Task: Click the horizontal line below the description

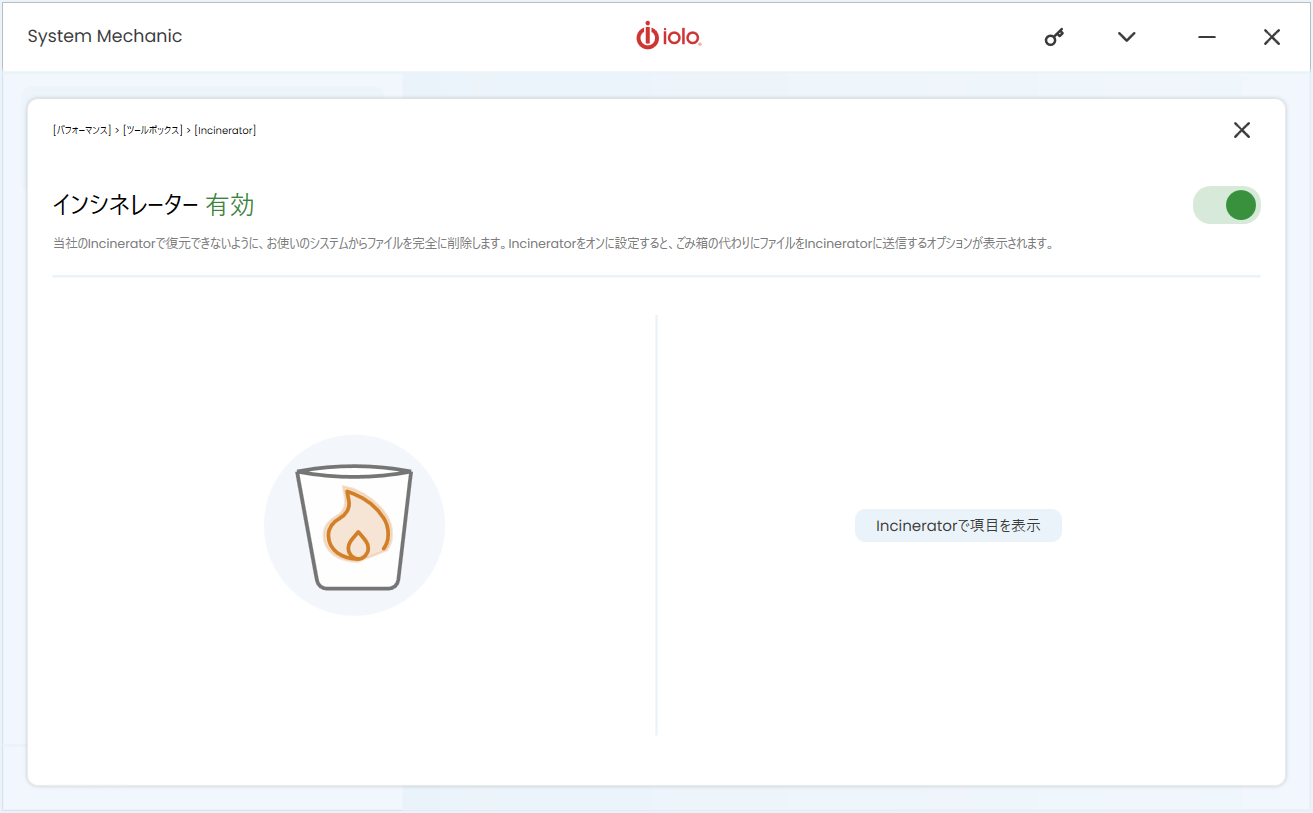Action: click(x=656, y=275)
